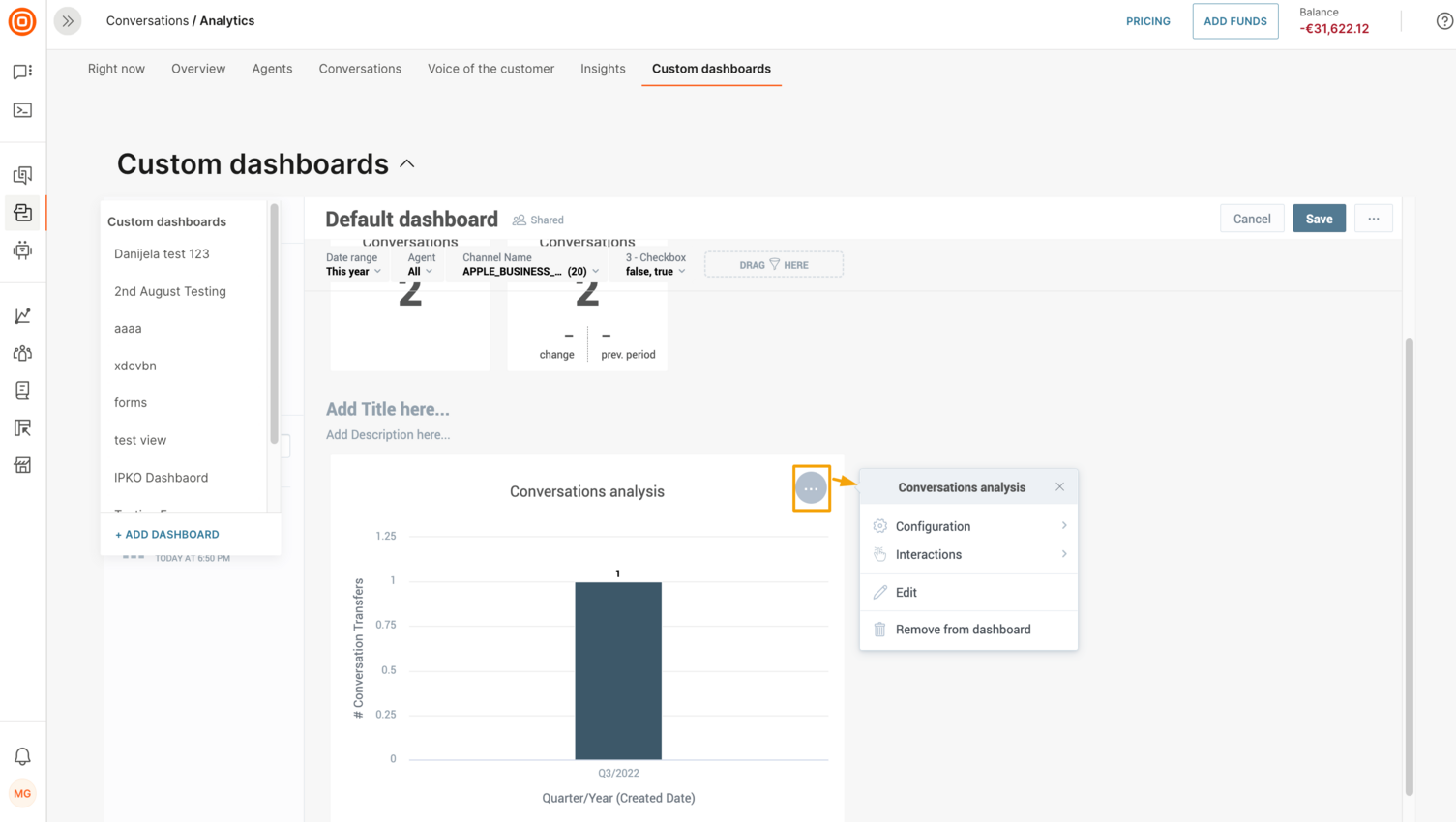
Task: Open the storefront sidebar icon
Action: click(x=22, y=465)
